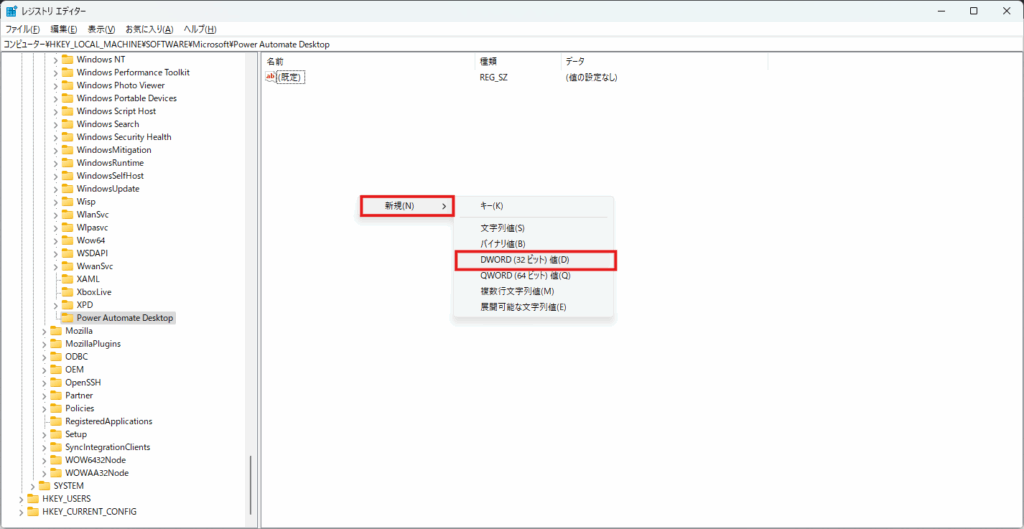Viewport: 1024px width, 529px height.
Task: Click the WSDAPI folder icon
Action: coord(67,253)
